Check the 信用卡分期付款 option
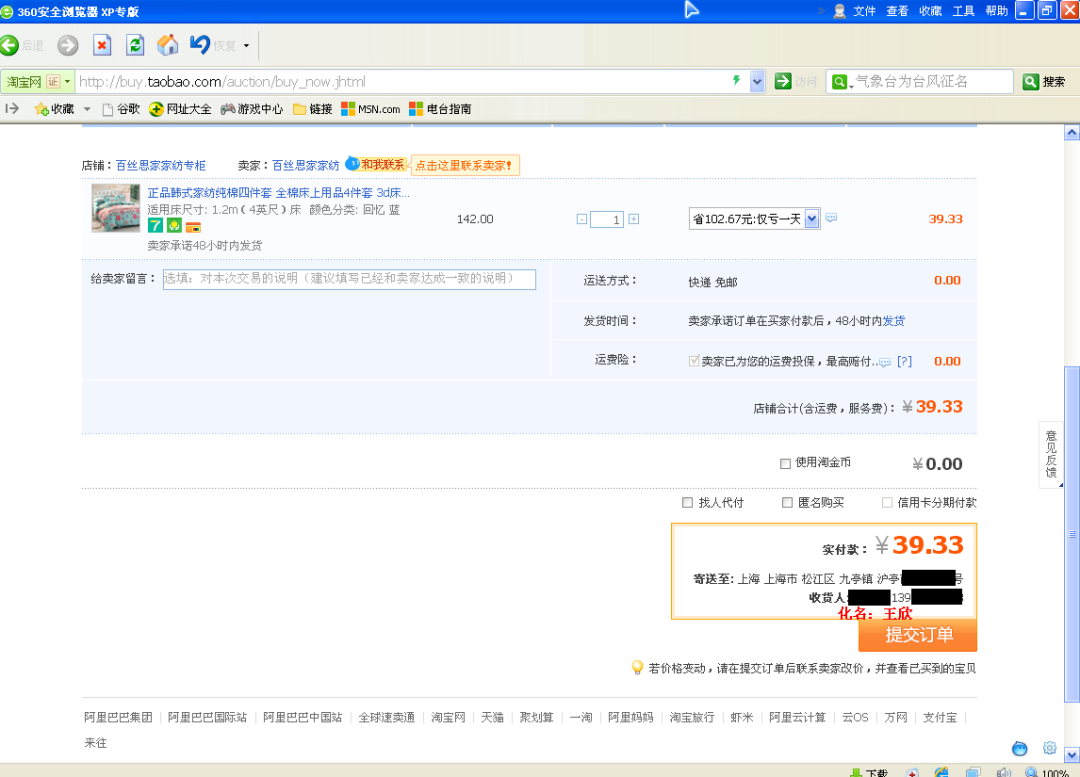 (887, 503)
